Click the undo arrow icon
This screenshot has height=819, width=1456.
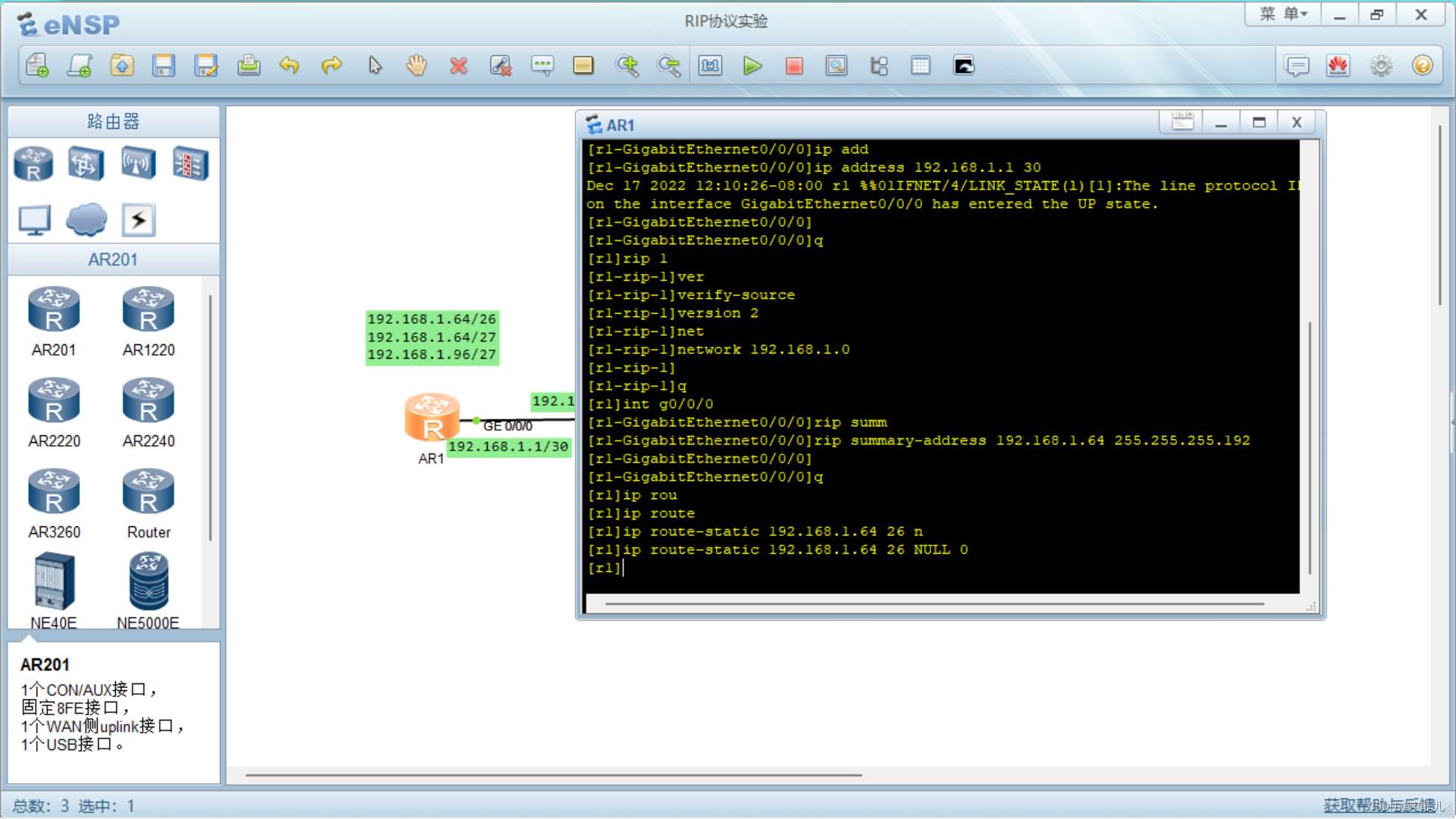(290, 66)
